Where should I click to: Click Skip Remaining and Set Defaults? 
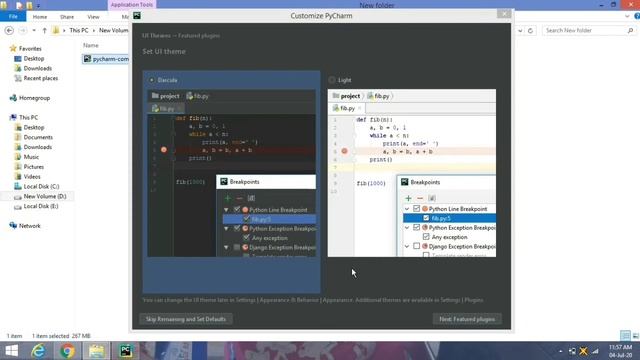(x=186, y=319)
